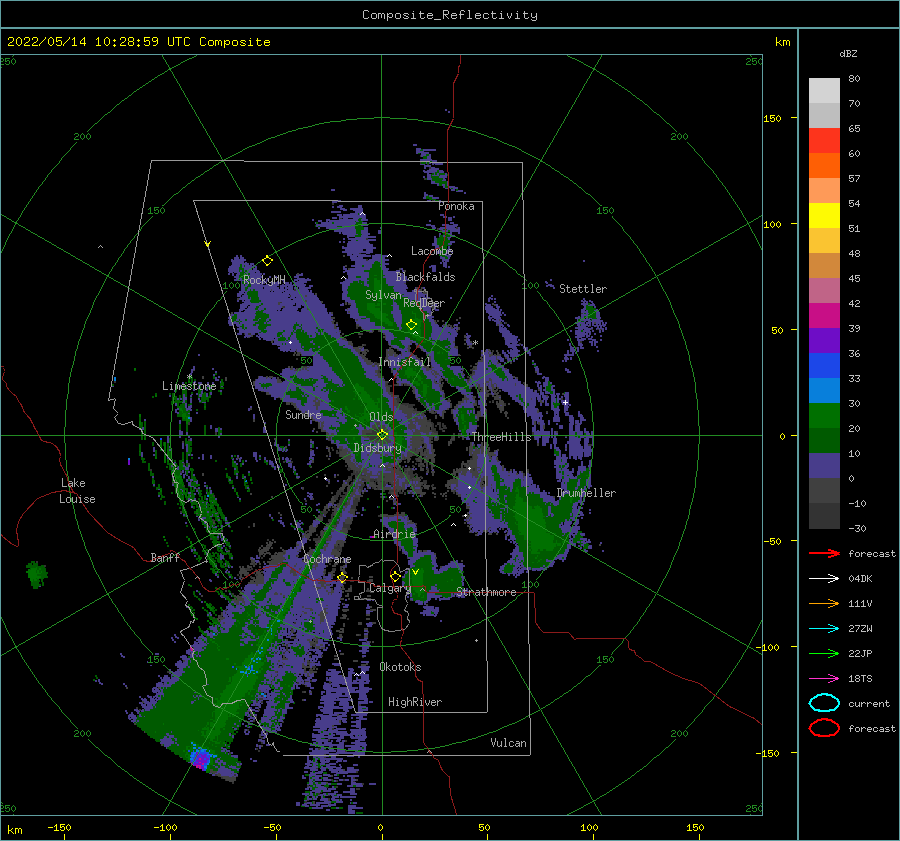
Task: Click the Stettler label
Action: [x=583, y=289]
